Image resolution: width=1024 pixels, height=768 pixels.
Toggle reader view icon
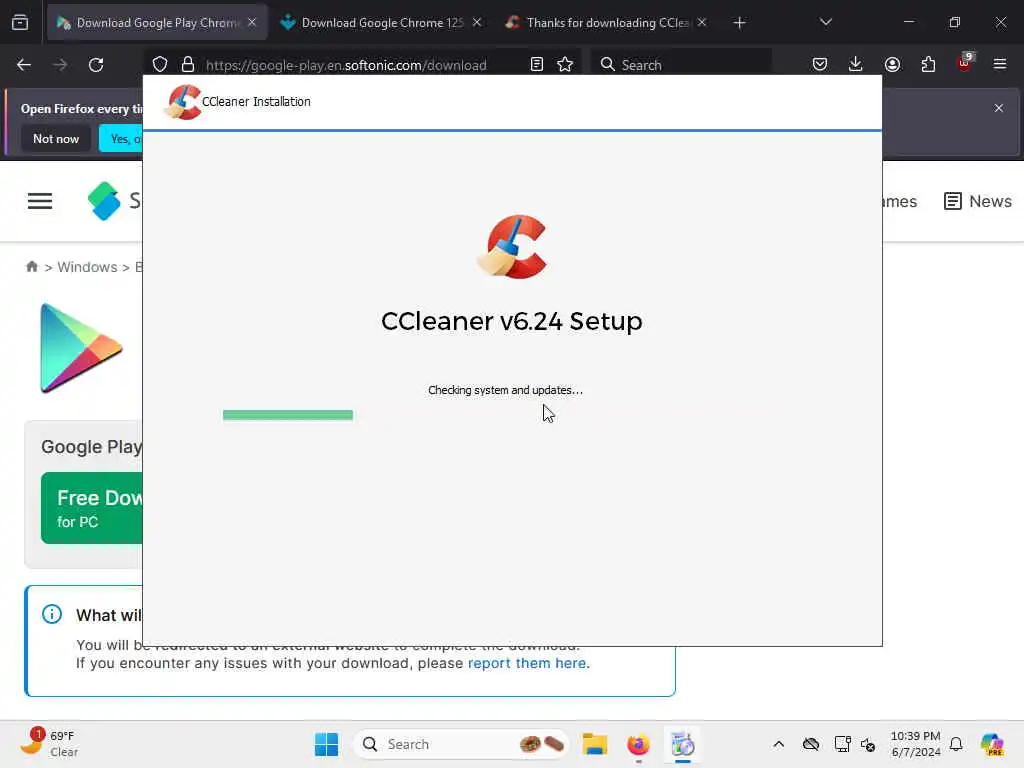[537, 65]
